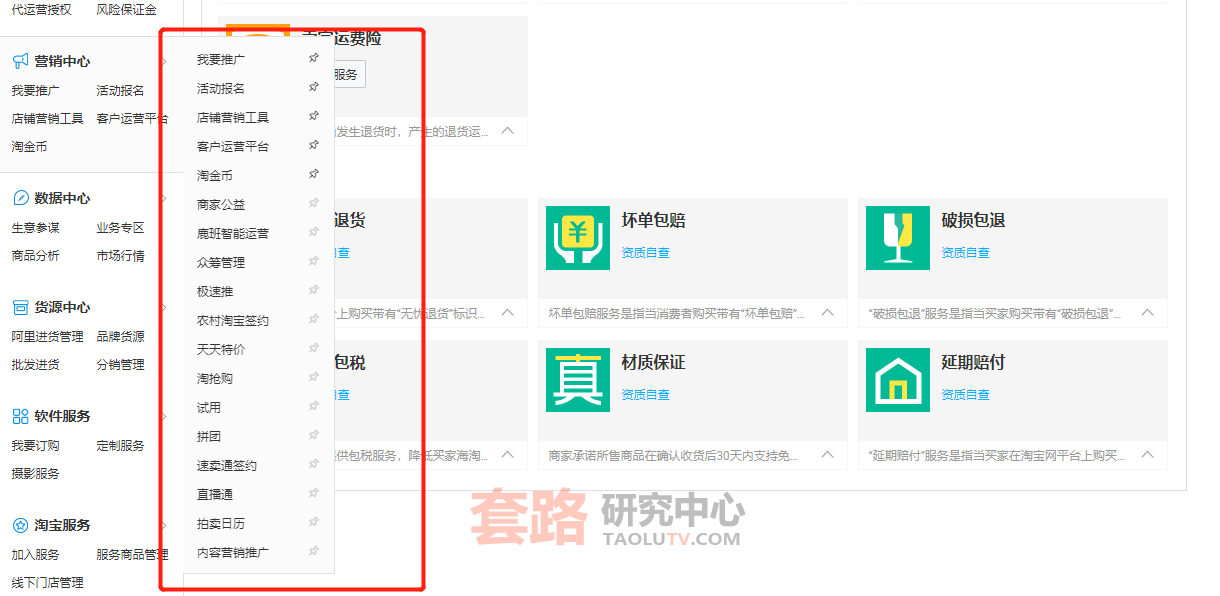Image resolution: width=1220 pixels, height=596 pixels.
Task: Click pin icon beside 内容营销推广
Action: [x=313, y=552]
